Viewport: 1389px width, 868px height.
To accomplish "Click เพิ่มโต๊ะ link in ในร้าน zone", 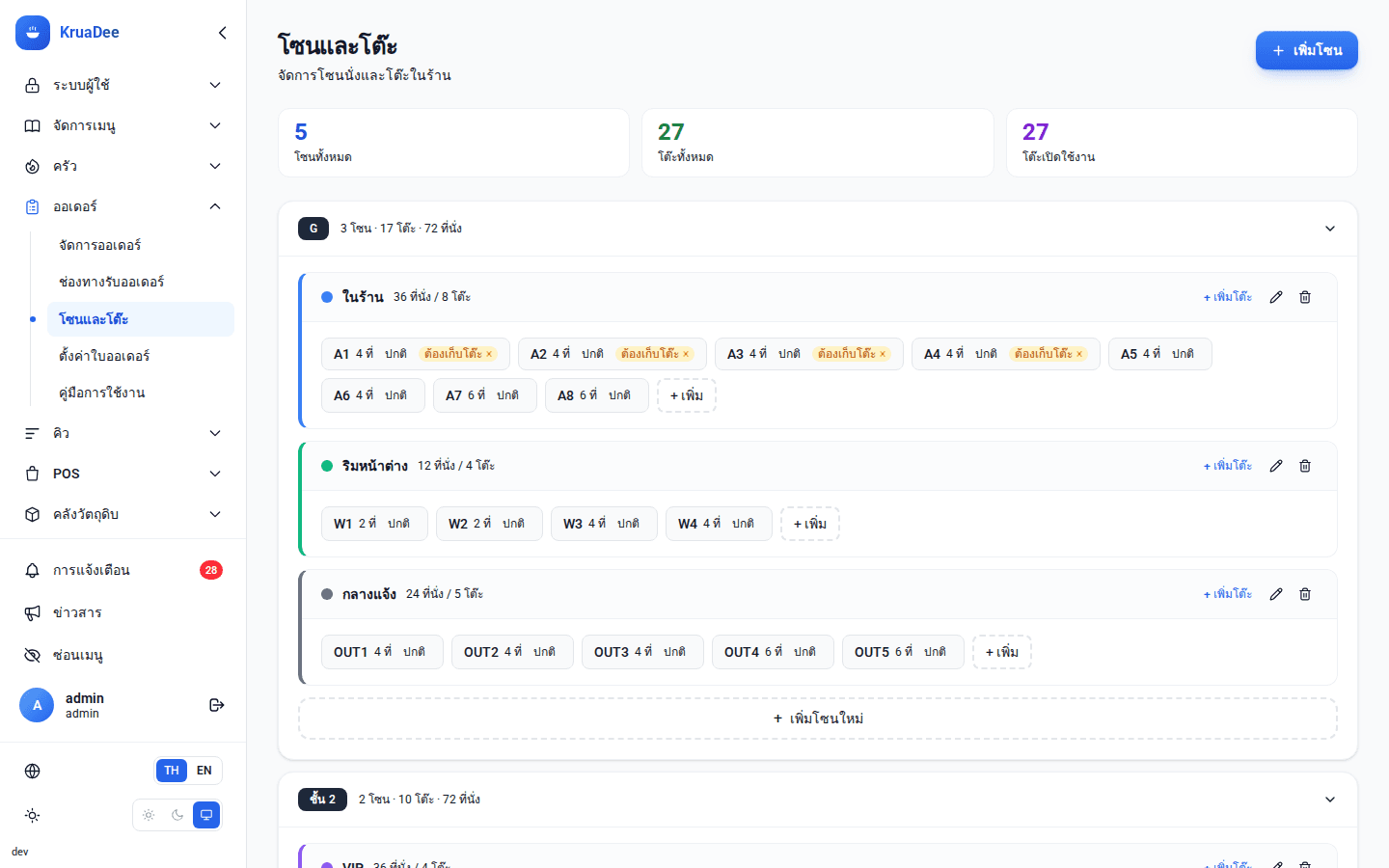I will (1228, 297).
